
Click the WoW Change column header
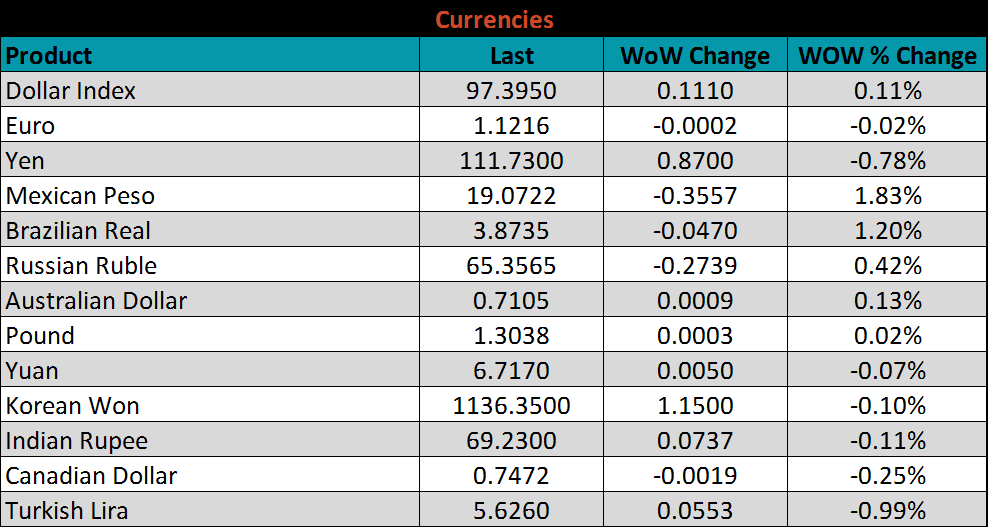tap(695, 55)
